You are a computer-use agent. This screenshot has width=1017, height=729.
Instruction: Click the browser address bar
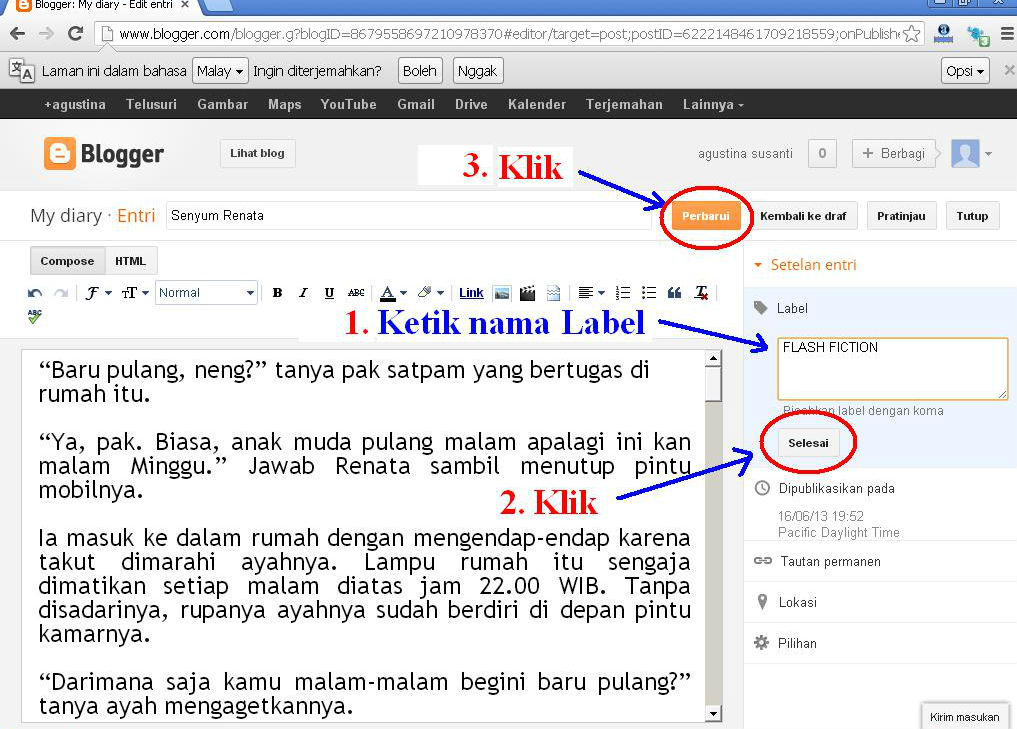509,34
